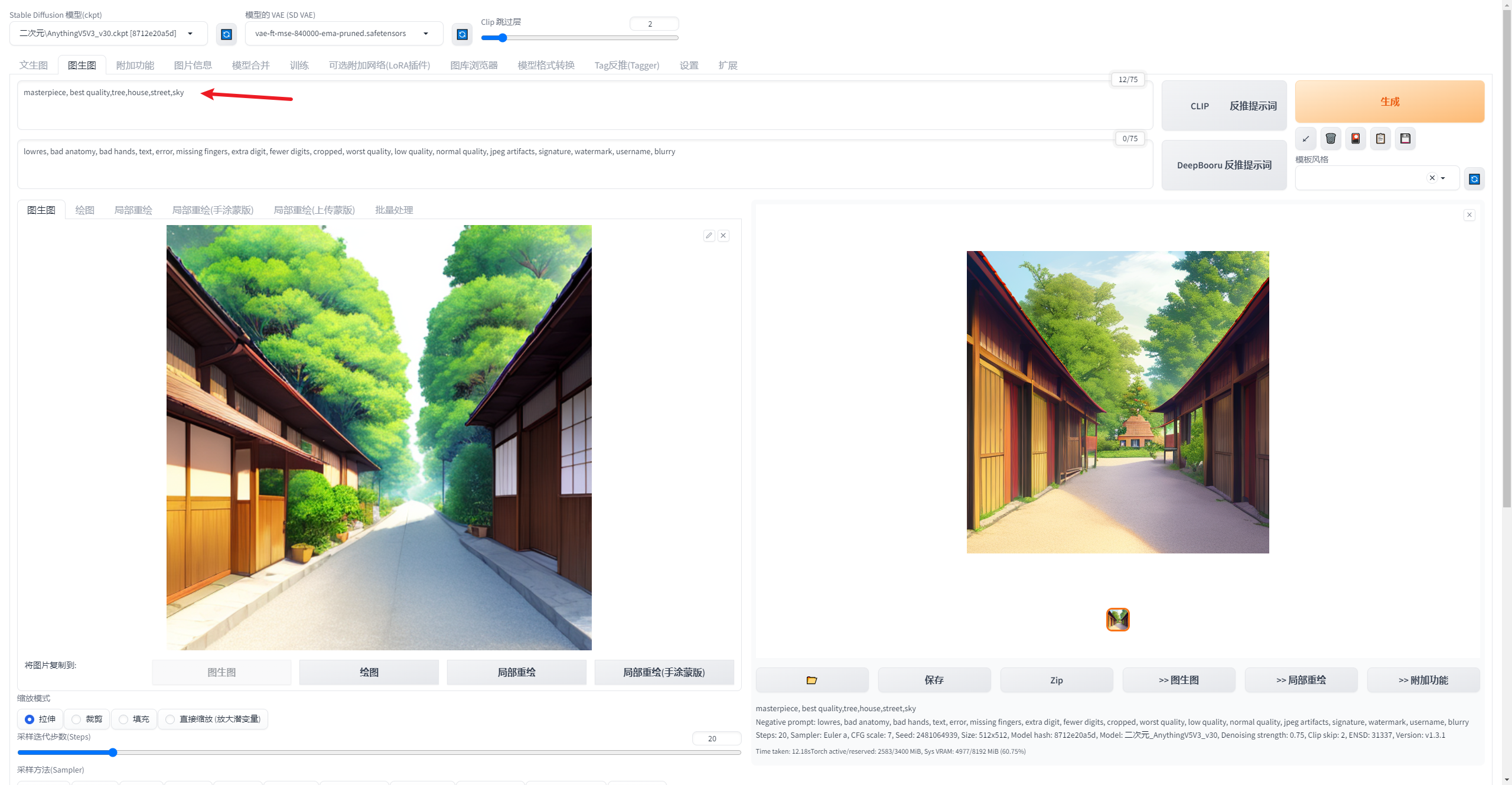
Task: Refresh the VAE model list
Action: [462, 34]
